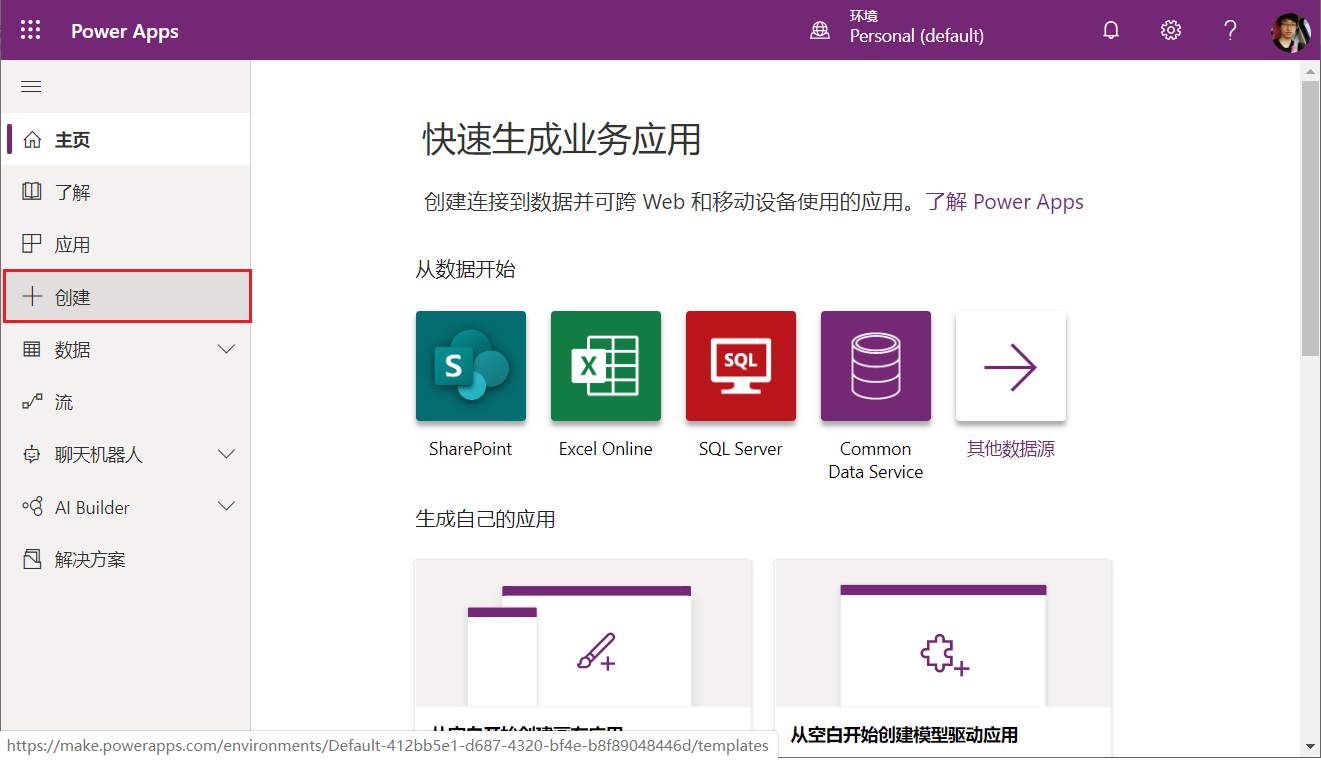Open the model-driven app card thumbnail

coord(943,634)
